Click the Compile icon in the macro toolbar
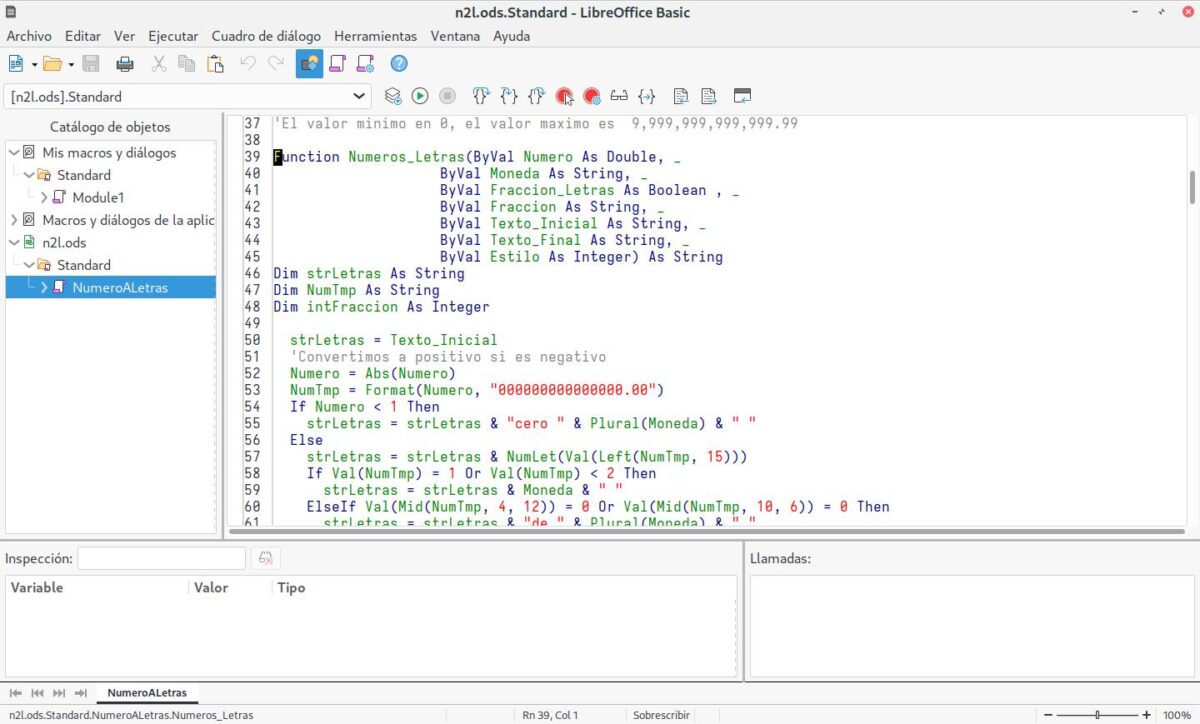1200x724 pixels. point(393,96)
